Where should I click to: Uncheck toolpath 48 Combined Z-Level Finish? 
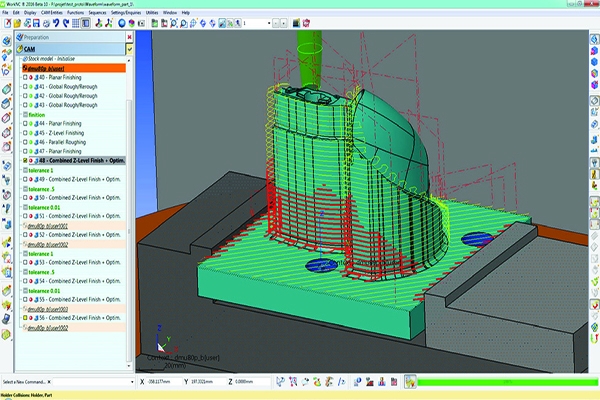pyautogui.click(x=25, y=160)
